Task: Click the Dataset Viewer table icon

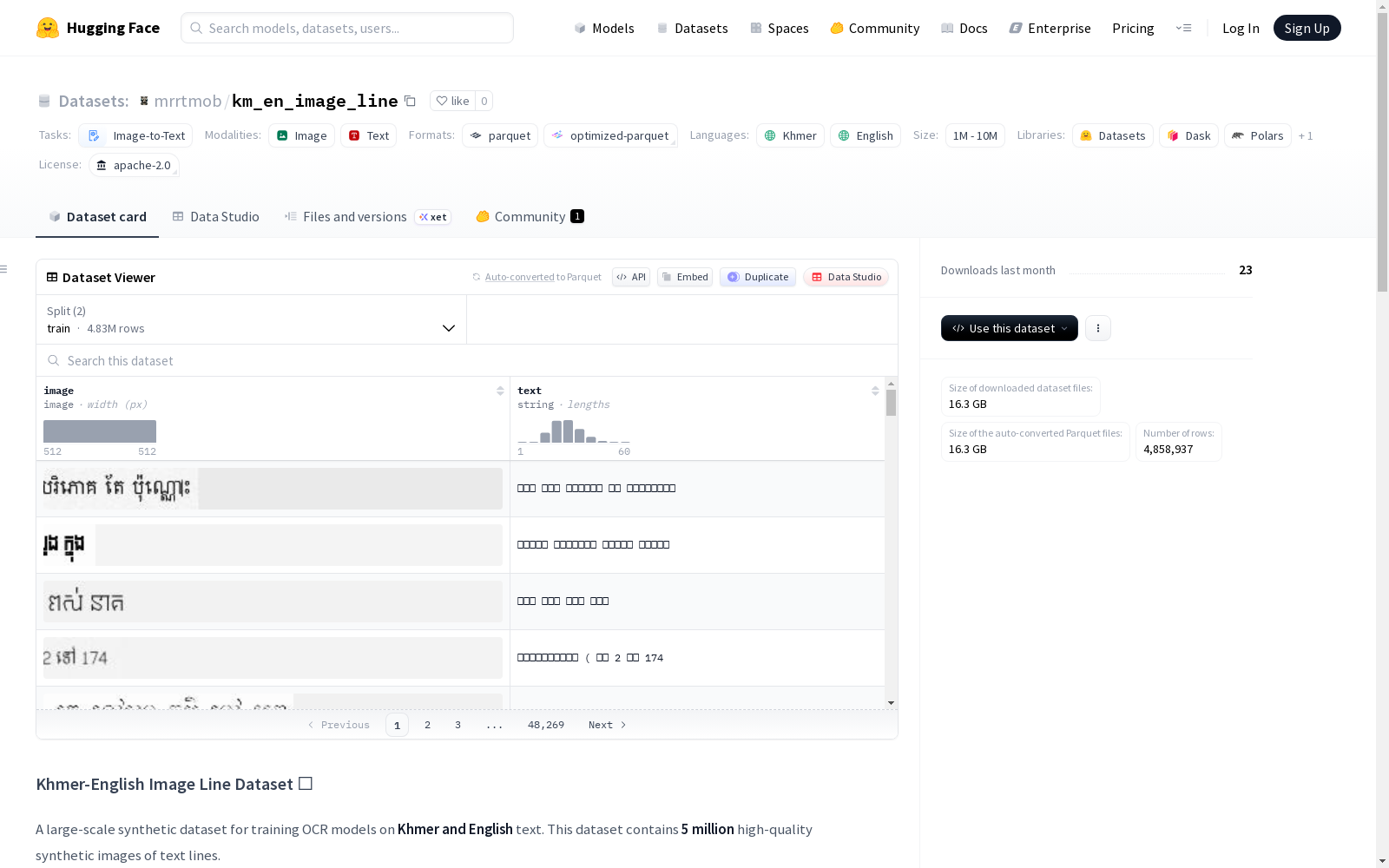Action: pos(52,277)
